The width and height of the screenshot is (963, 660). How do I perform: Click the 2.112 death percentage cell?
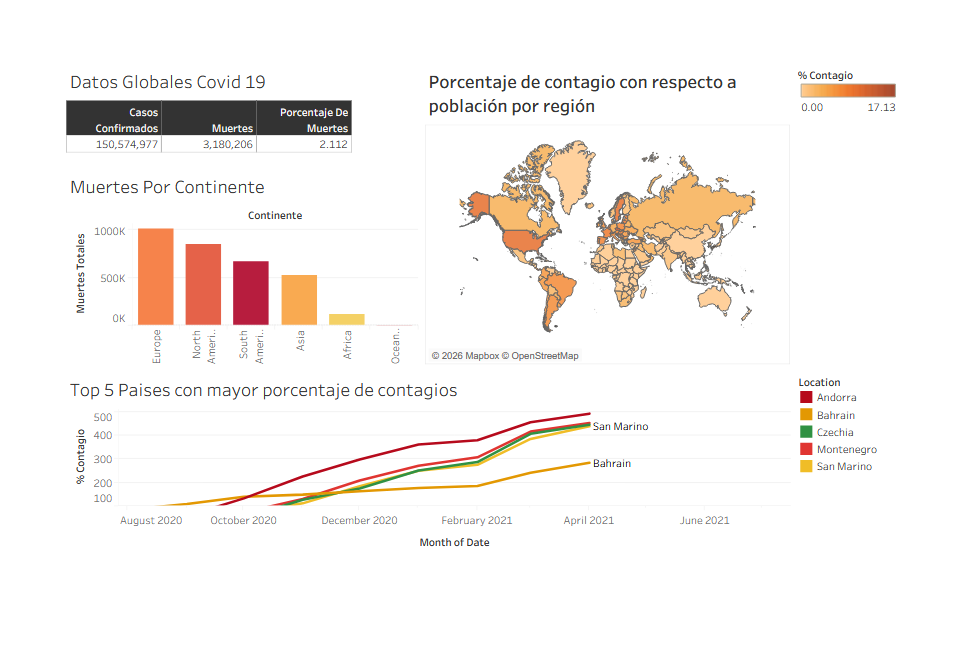(304, 144)
